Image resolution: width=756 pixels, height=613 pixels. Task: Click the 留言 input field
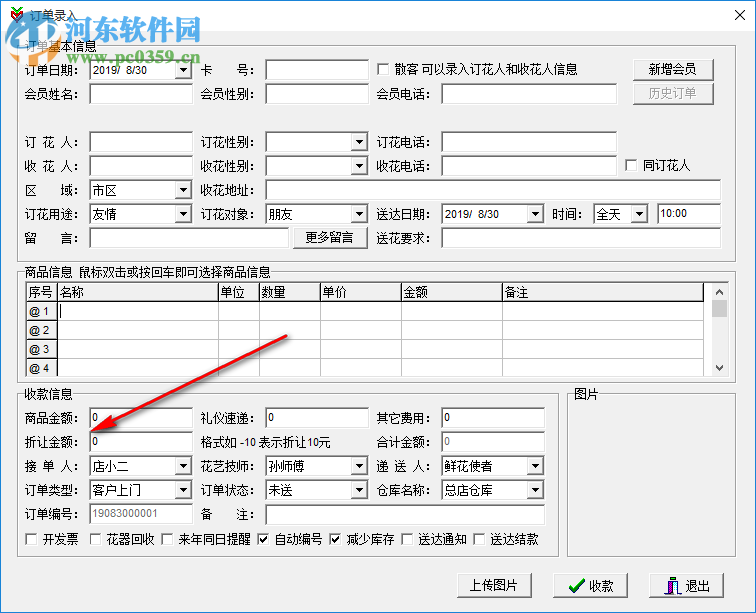pyautogui.click(x=189, y=238)
